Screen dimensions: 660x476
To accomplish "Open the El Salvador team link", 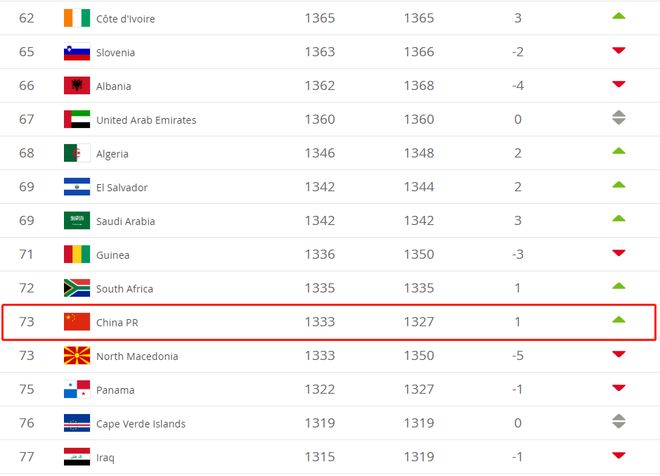I will pyautogui.click(x=122, y=188).
